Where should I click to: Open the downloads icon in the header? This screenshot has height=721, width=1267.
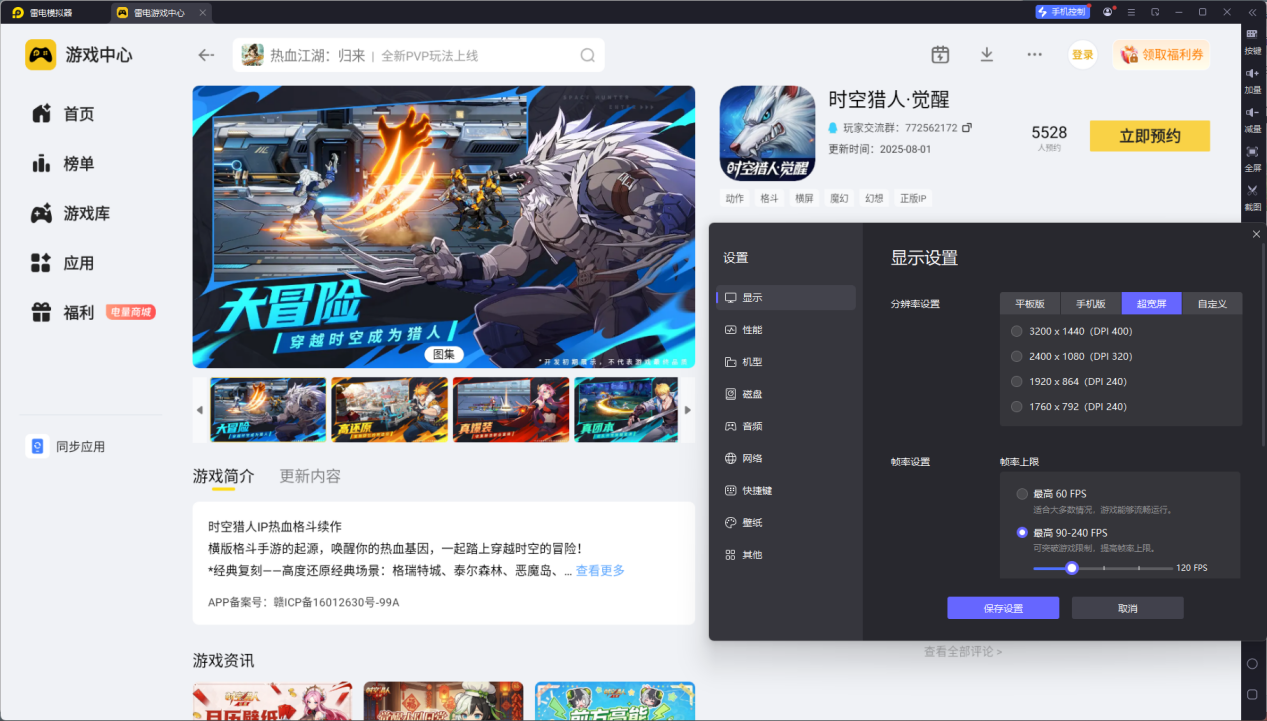pos(987,55)
